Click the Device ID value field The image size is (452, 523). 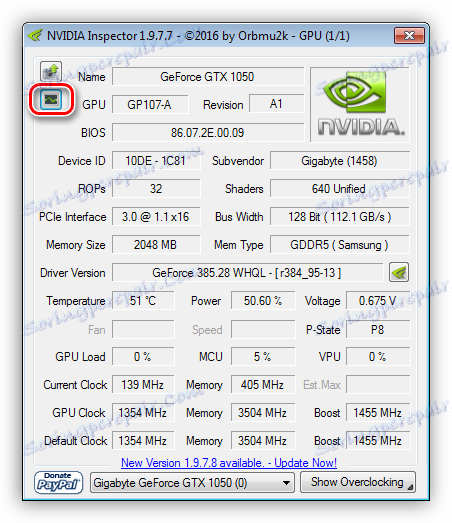pos(156,161)
